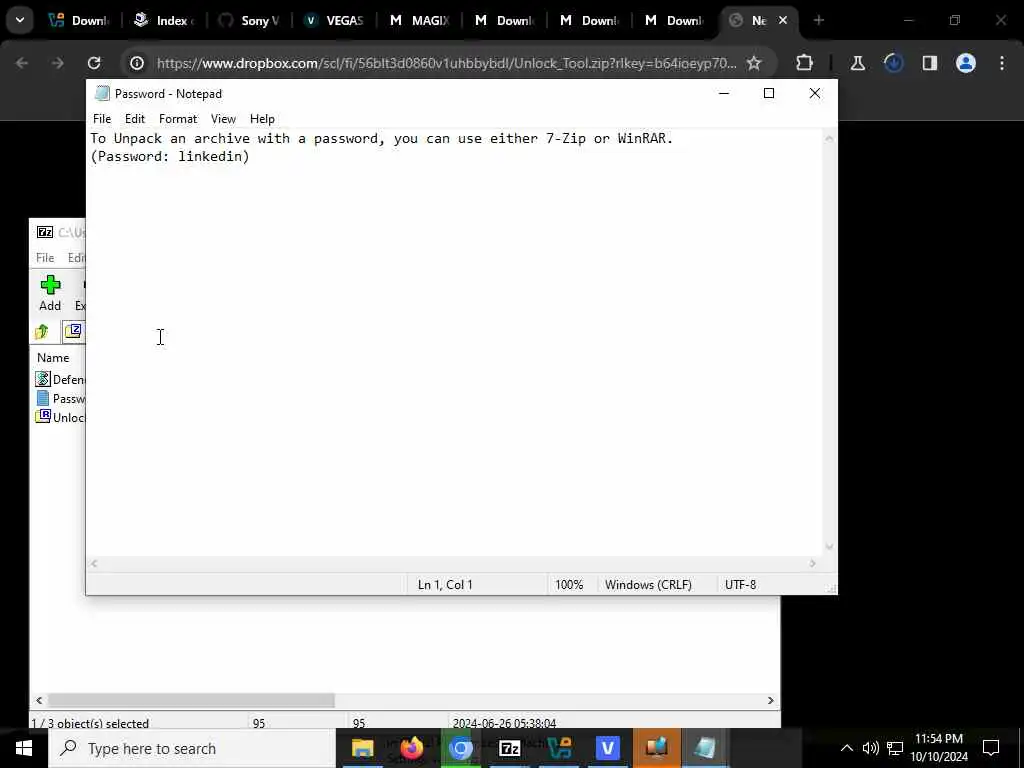
Task: Bookmark this page with the star icon
Action: coord(754,63)
